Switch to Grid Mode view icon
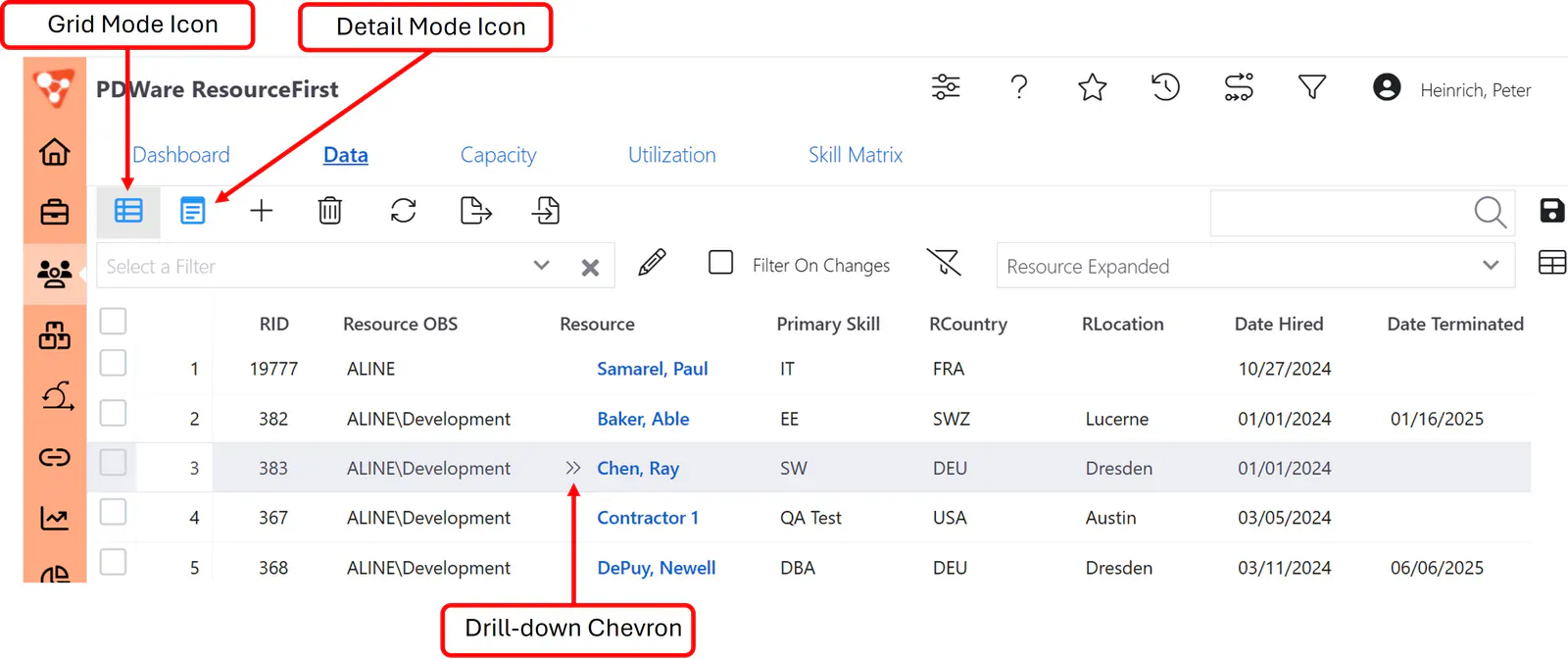Image resolution: width=1568 pixels, height=659 pixels. [x=128, y=211]
